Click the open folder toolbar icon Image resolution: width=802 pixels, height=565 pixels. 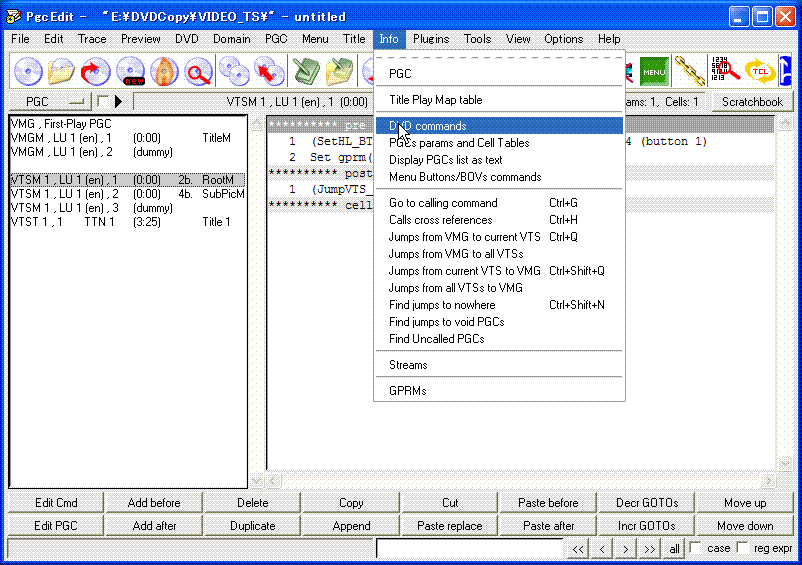point(61,71)
